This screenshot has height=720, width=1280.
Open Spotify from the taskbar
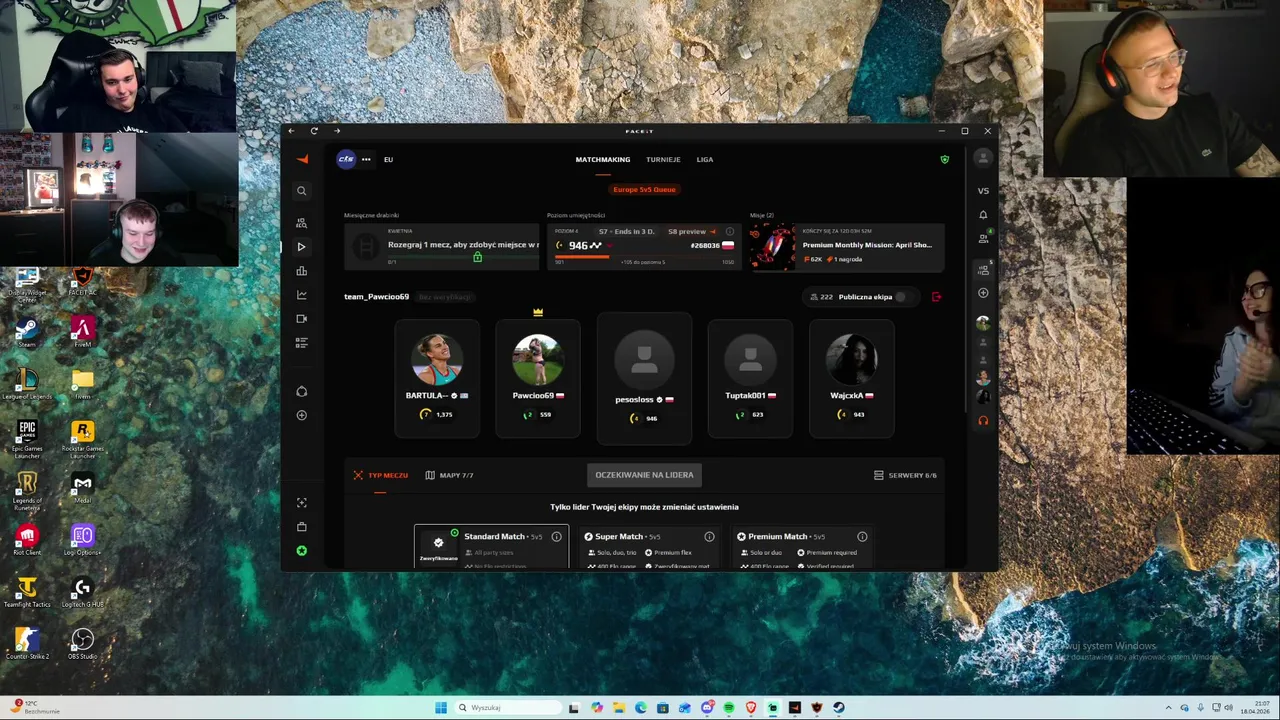coord(729,708)
